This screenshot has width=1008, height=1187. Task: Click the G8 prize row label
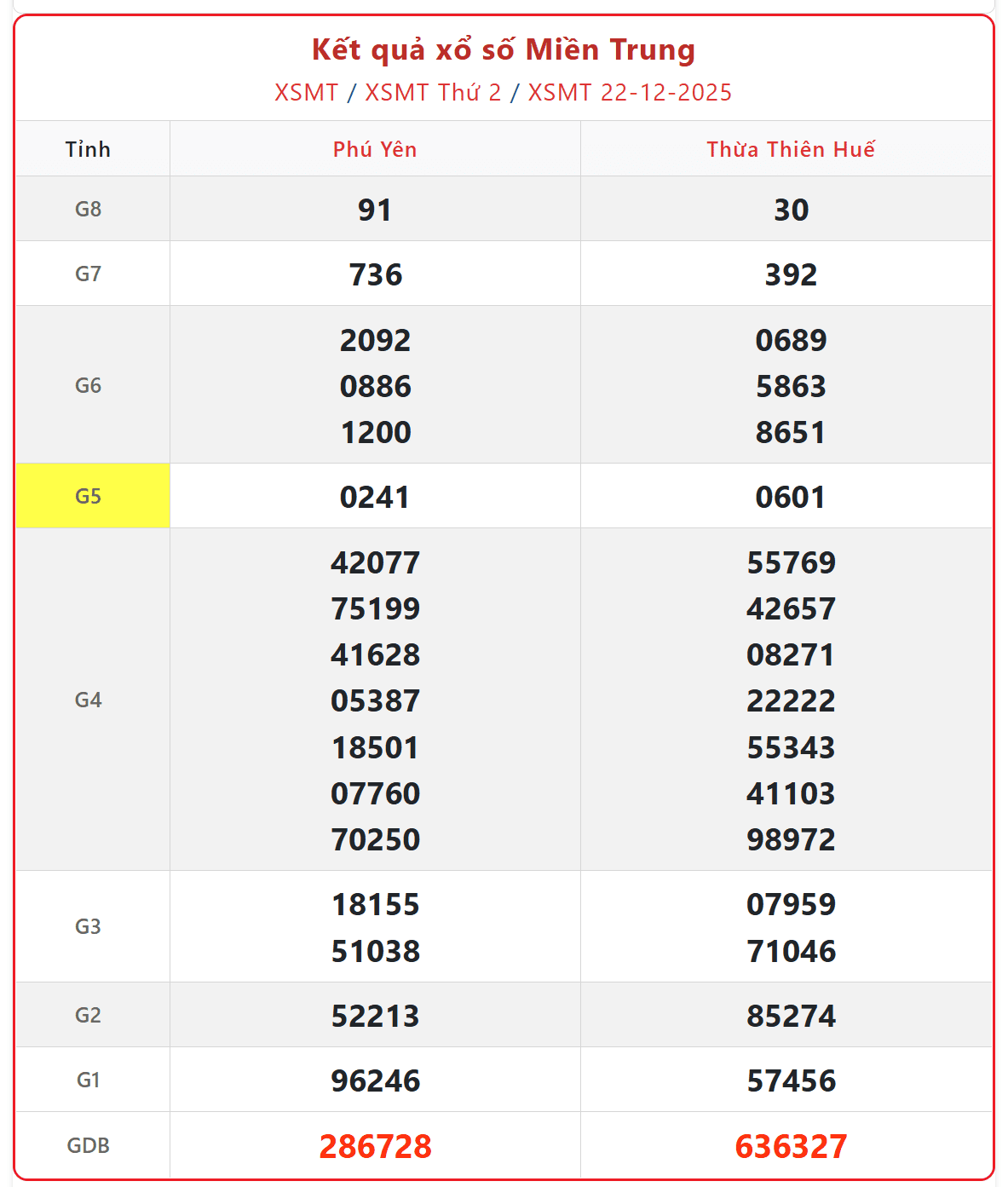tap(89, 209)
